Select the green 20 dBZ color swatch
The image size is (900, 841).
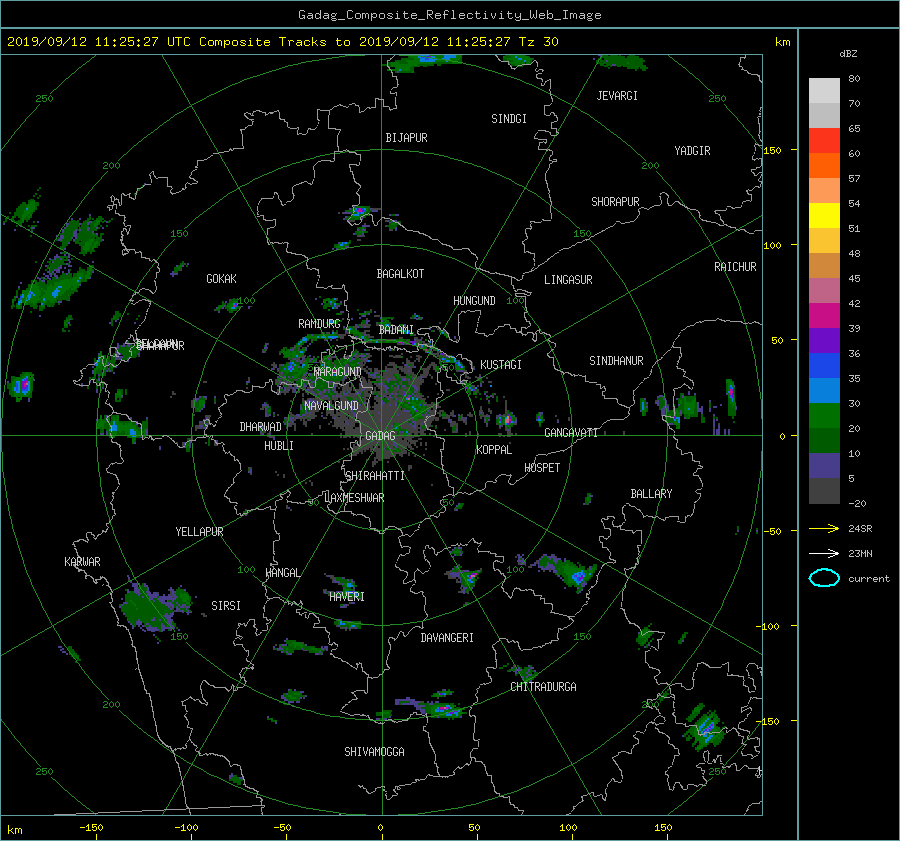click(824, 415)
